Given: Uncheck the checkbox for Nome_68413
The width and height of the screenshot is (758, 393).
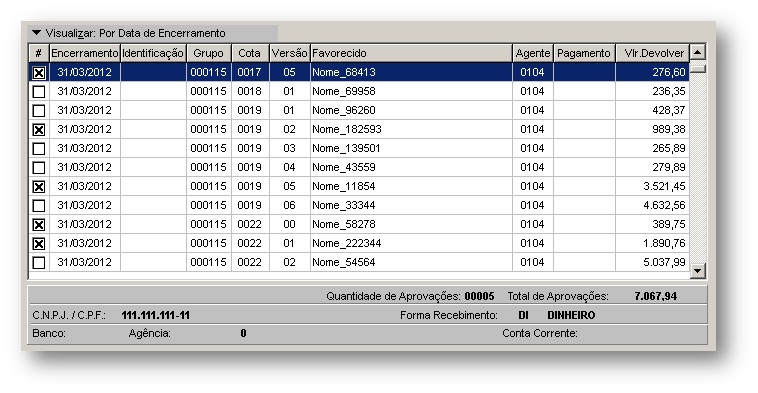Looking at the screenshot, I should coord(39,73).
